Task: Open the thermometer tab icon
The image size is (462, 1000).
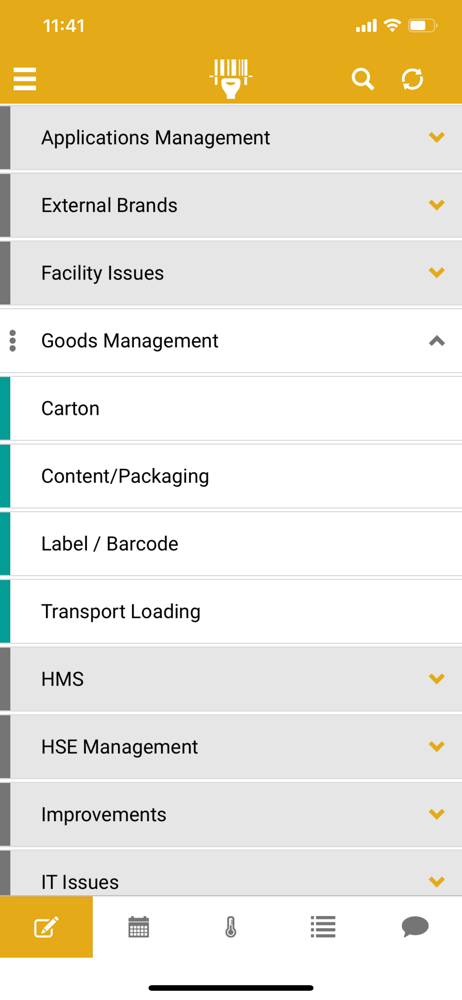Action: [230, 927]
